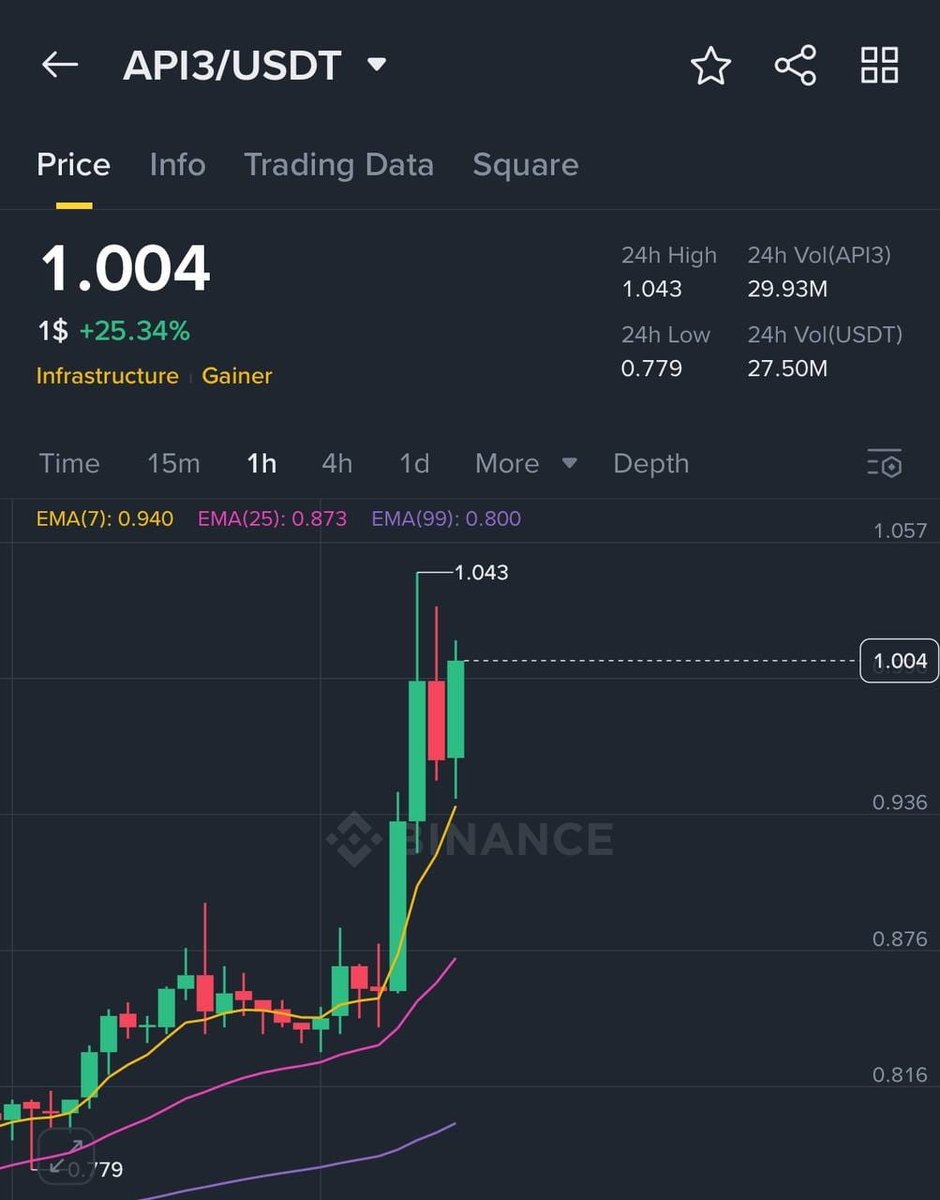Select the 1d chart interval
This screenshot has height=1200, width=940.
pyautogui.click(x=414, y=464)
